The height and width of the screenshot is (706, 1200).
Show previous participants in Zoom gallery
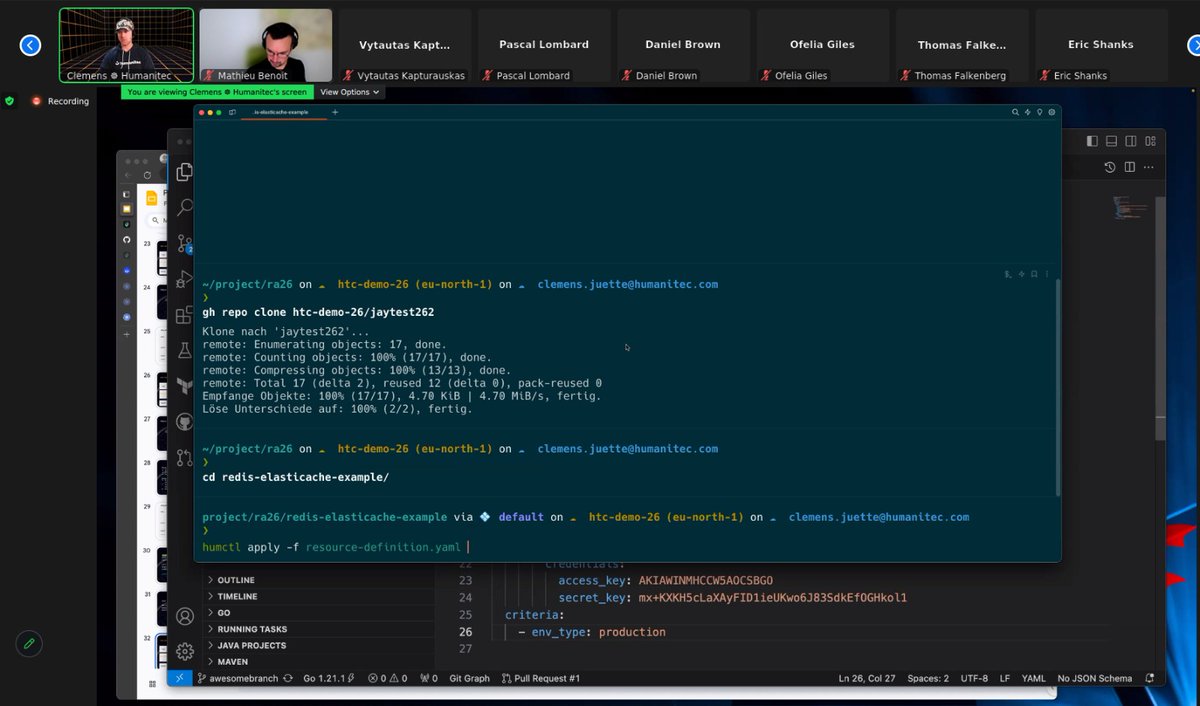[30, 45]
